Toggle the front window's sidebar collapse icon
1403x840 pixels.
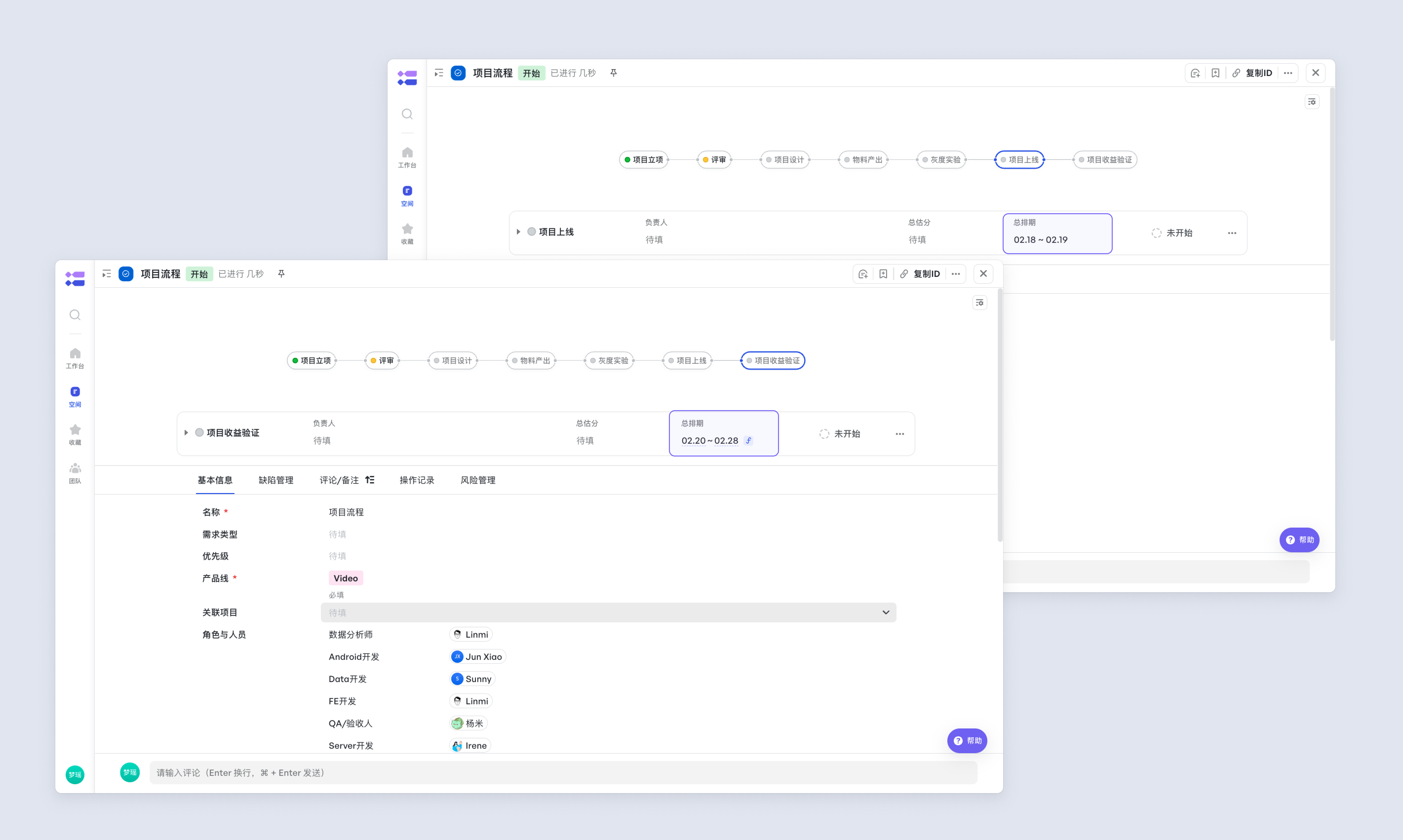click(x=106, y=274)
